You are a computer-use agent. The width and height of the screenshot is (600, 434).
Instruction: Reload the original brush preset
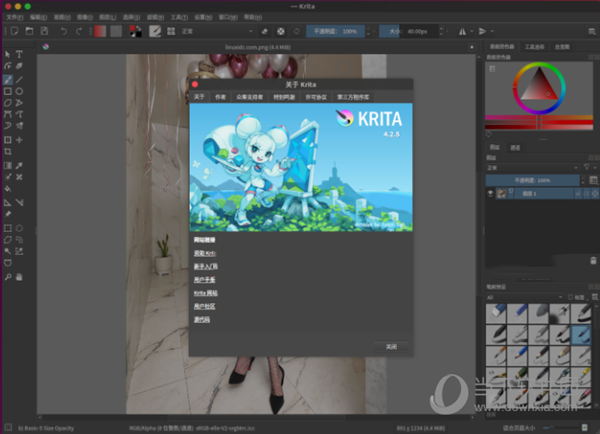297,31
